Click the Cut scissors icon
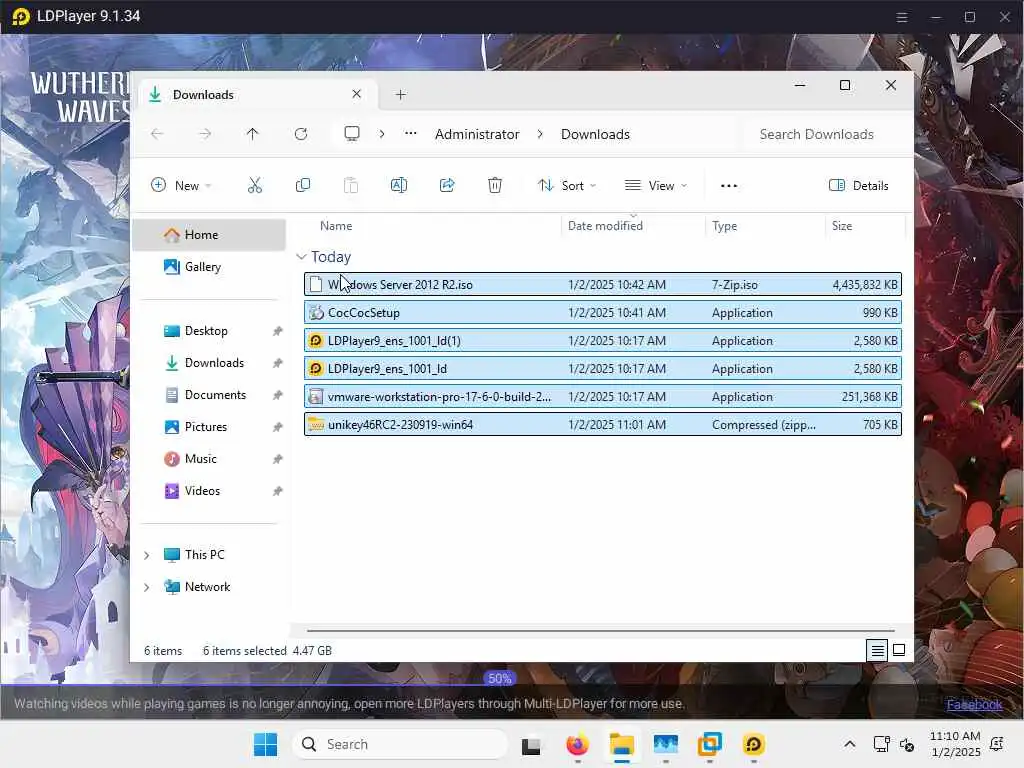Image resolution: width=1024 pixels, height=768 pixels. tap(255, 185)
